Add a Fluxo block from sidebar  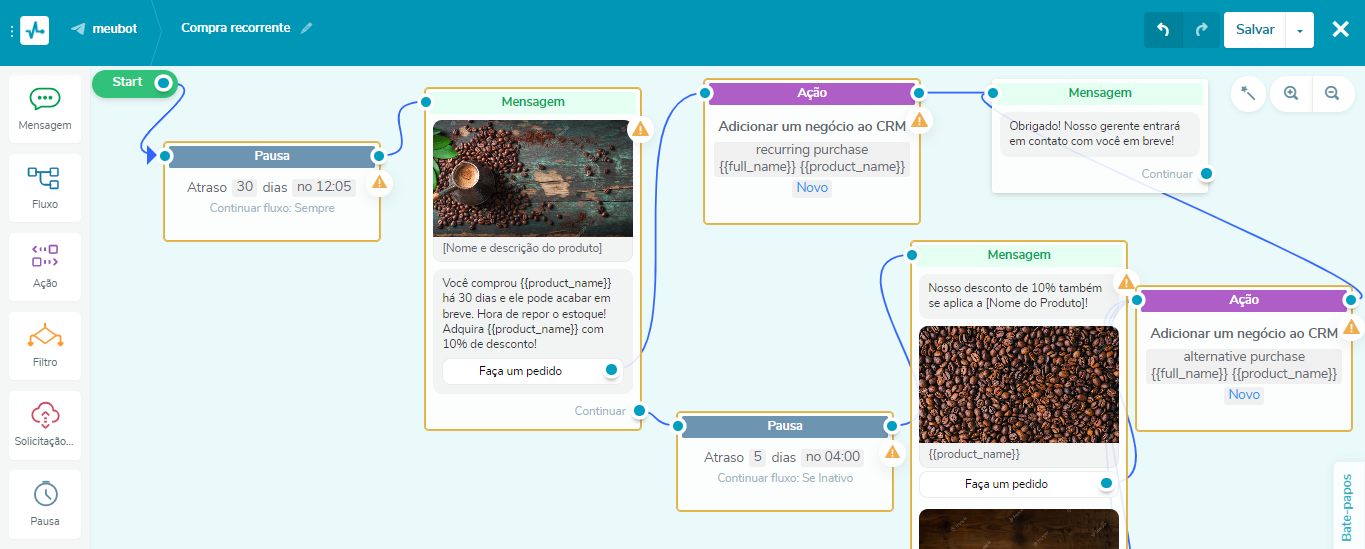pyautogui.click(x=45, y=187)
